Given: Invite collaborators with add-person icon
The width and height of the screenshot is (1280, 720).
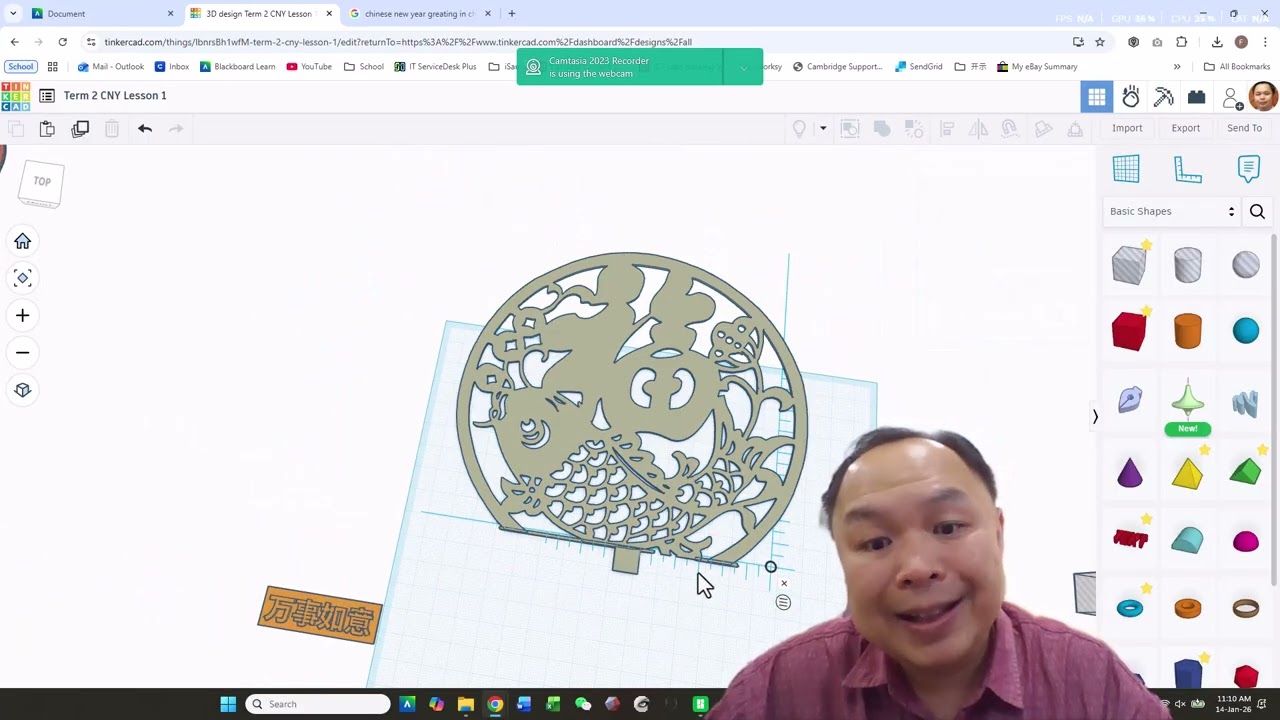Looking at the screenshot, I should [1233, 98].
